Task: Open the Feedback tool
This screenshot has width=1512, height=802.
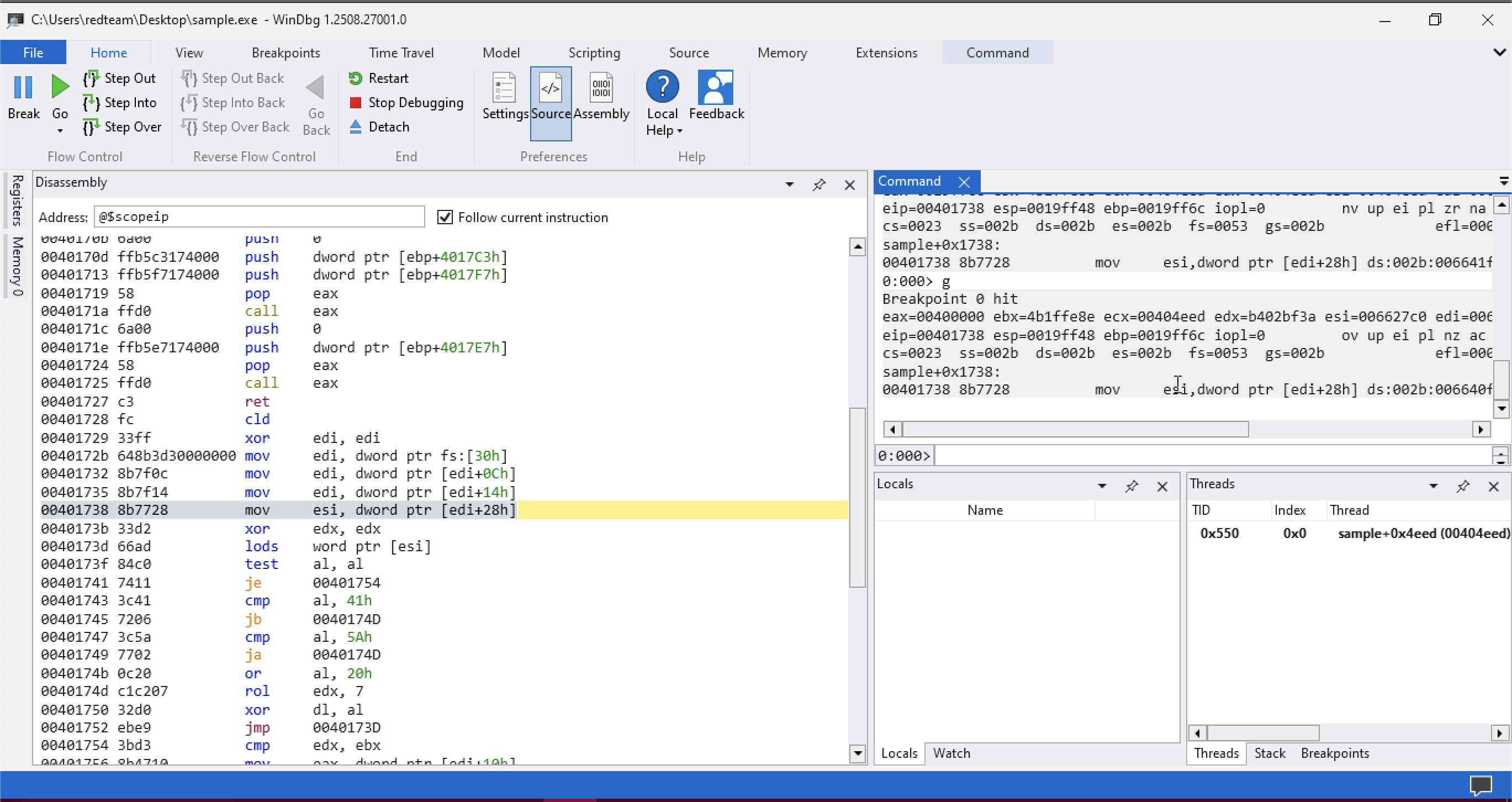Action: [716, 97]
